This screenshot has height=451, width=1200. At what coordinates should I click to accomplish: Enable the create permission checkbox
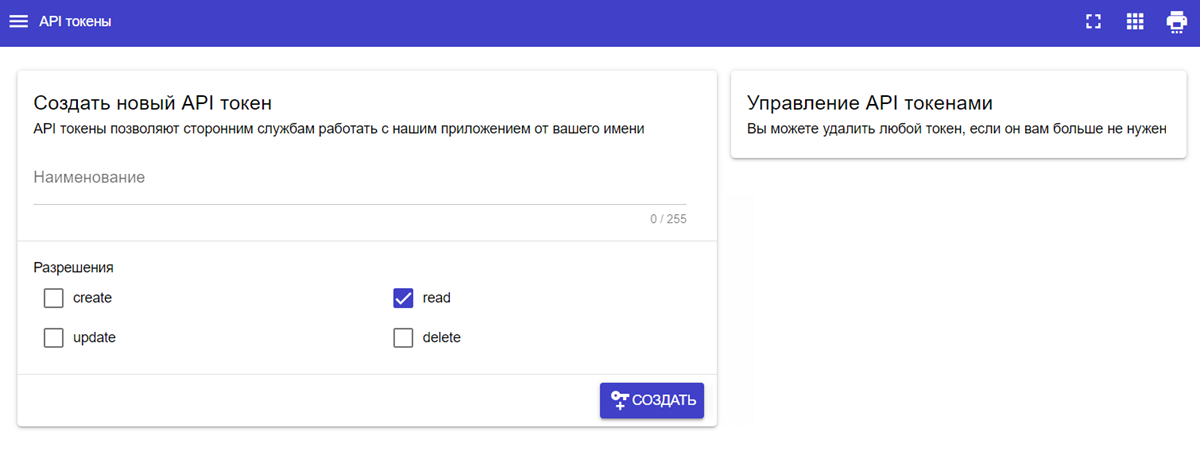(53, 298)
